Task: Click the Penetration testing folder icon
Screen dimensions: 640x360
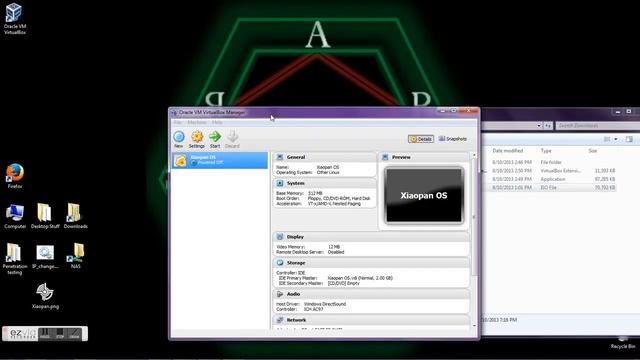Action: pos(15,258)
